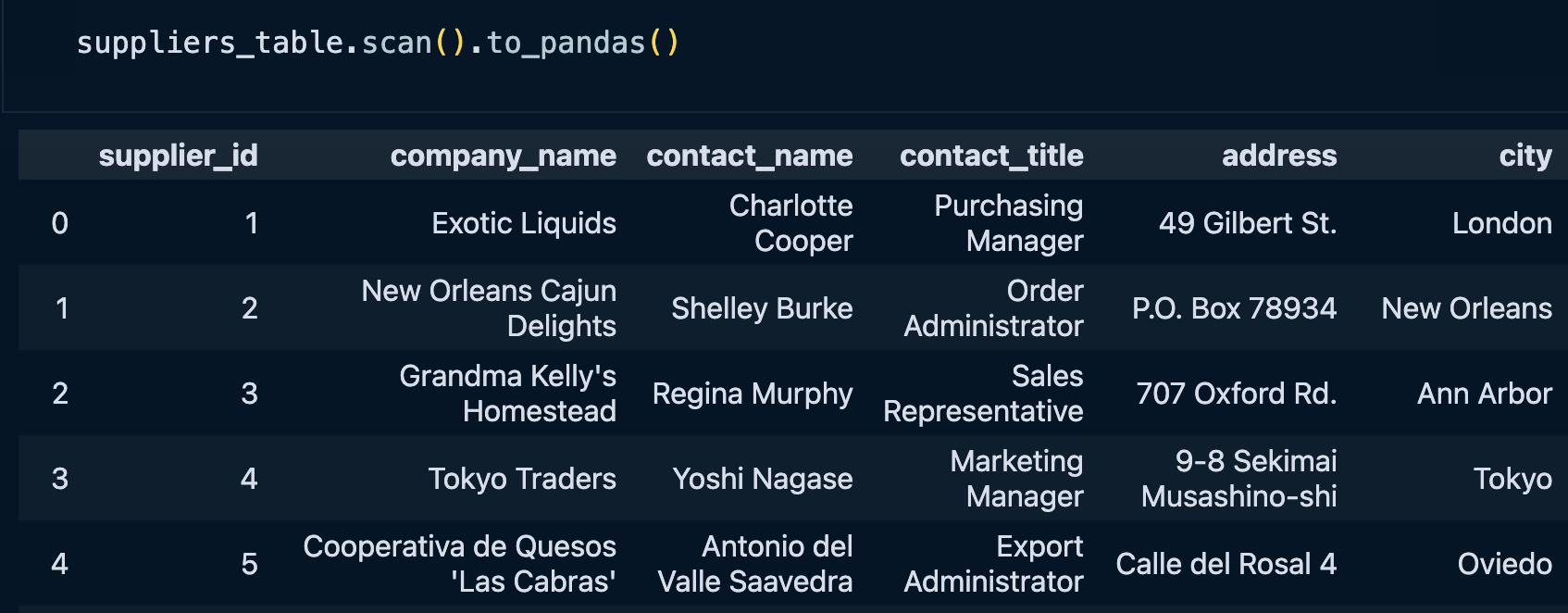Viewport: 1568px width, 613px height.
Task: Click row index 3 of the dataframe
Action: tap(60, 479)
